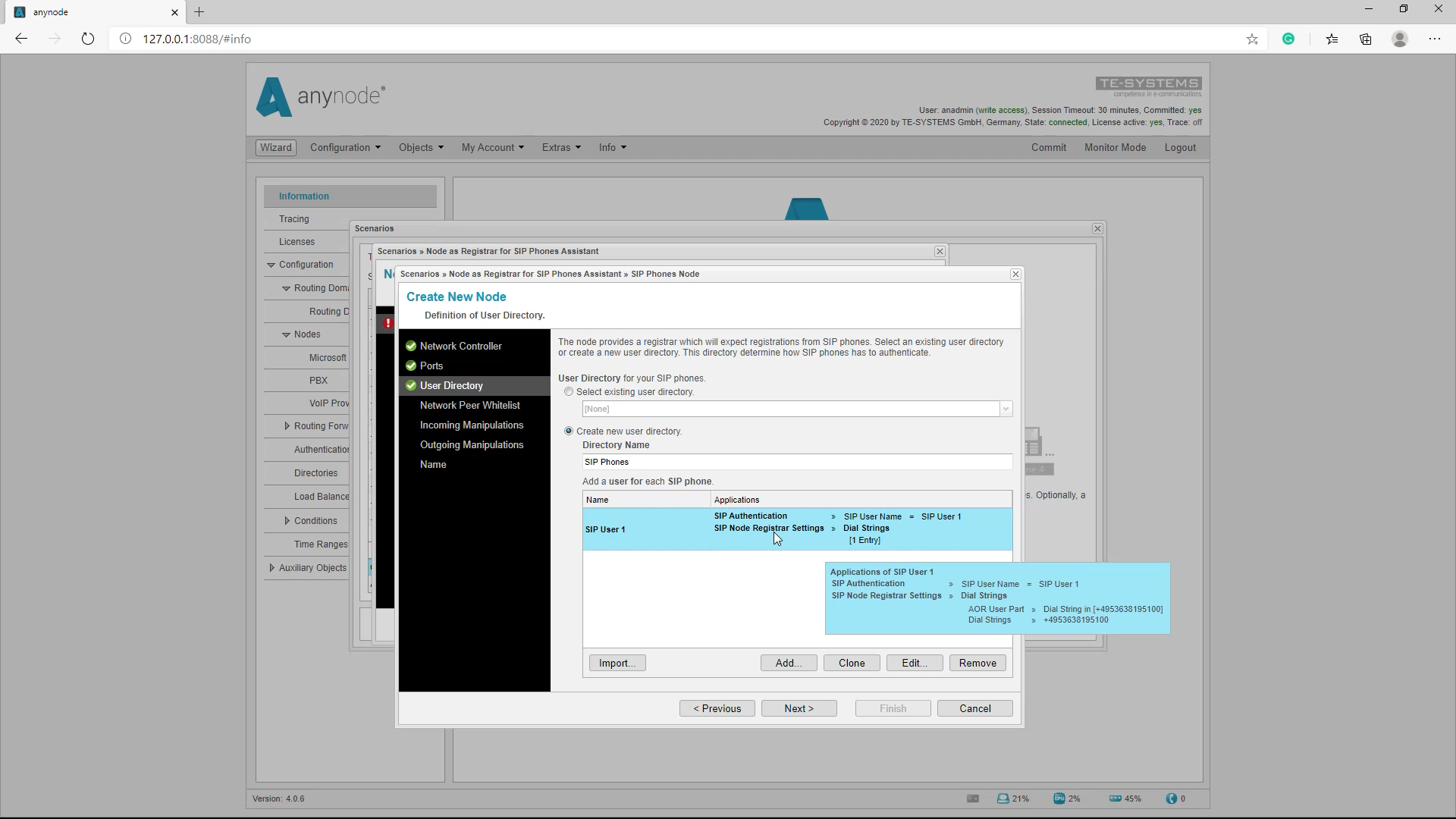
Task: Open browser favorites list icon
Action: [x=1332, y=39]
